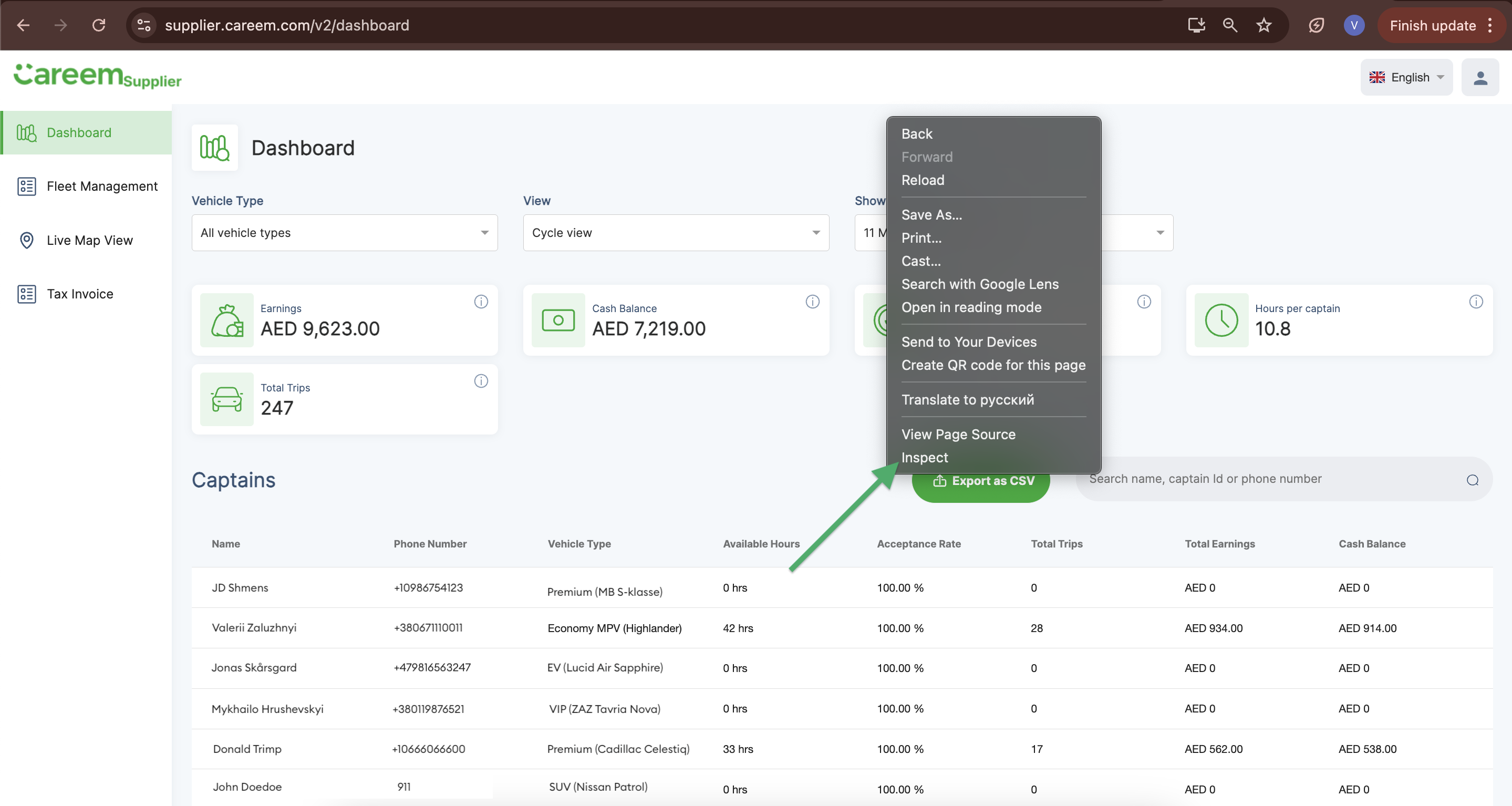The width and height of the screenshot is (1512, 806).
Task: Open site information icon in address bar
Action: (144, 25)
